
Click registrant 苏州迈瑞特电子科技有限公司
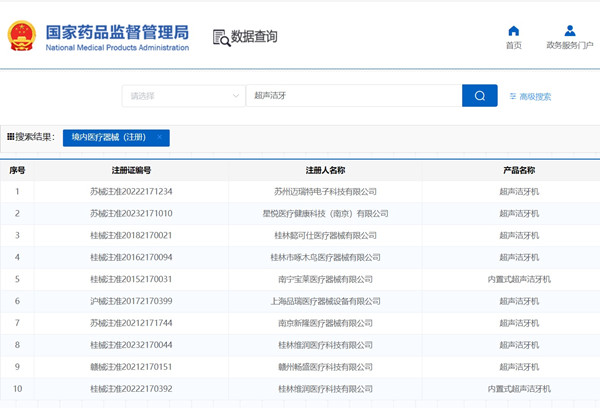pos(325,191)
